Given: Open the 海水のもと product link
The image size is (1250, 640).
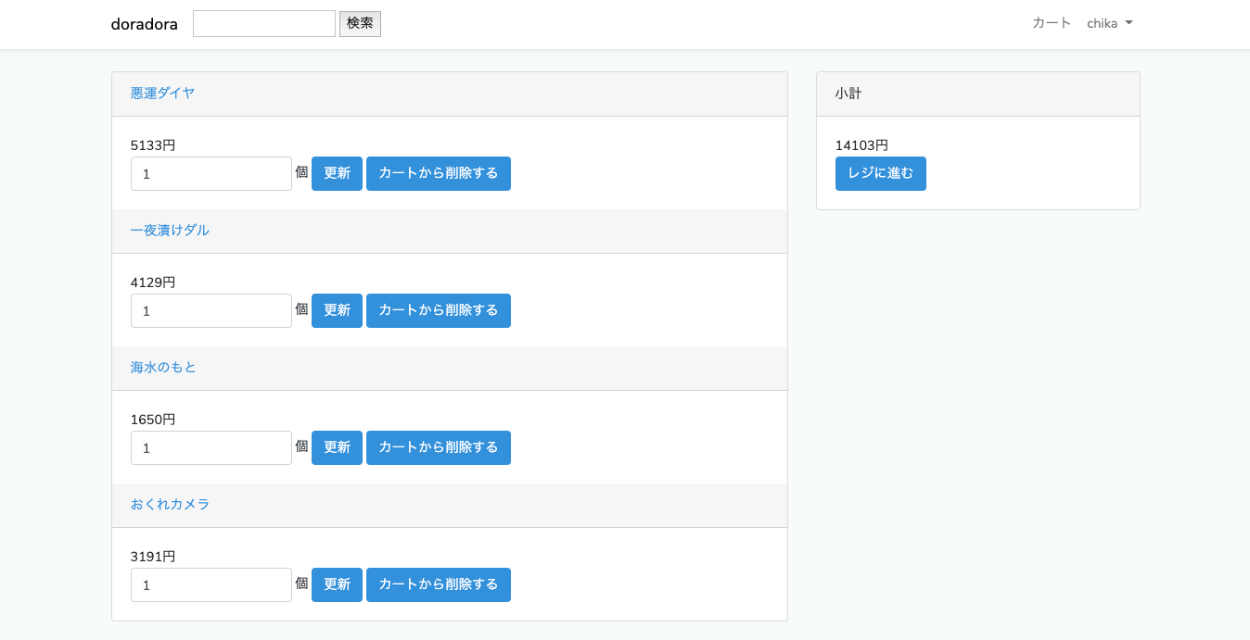Looking at the screenshot, I should point(163,367).
